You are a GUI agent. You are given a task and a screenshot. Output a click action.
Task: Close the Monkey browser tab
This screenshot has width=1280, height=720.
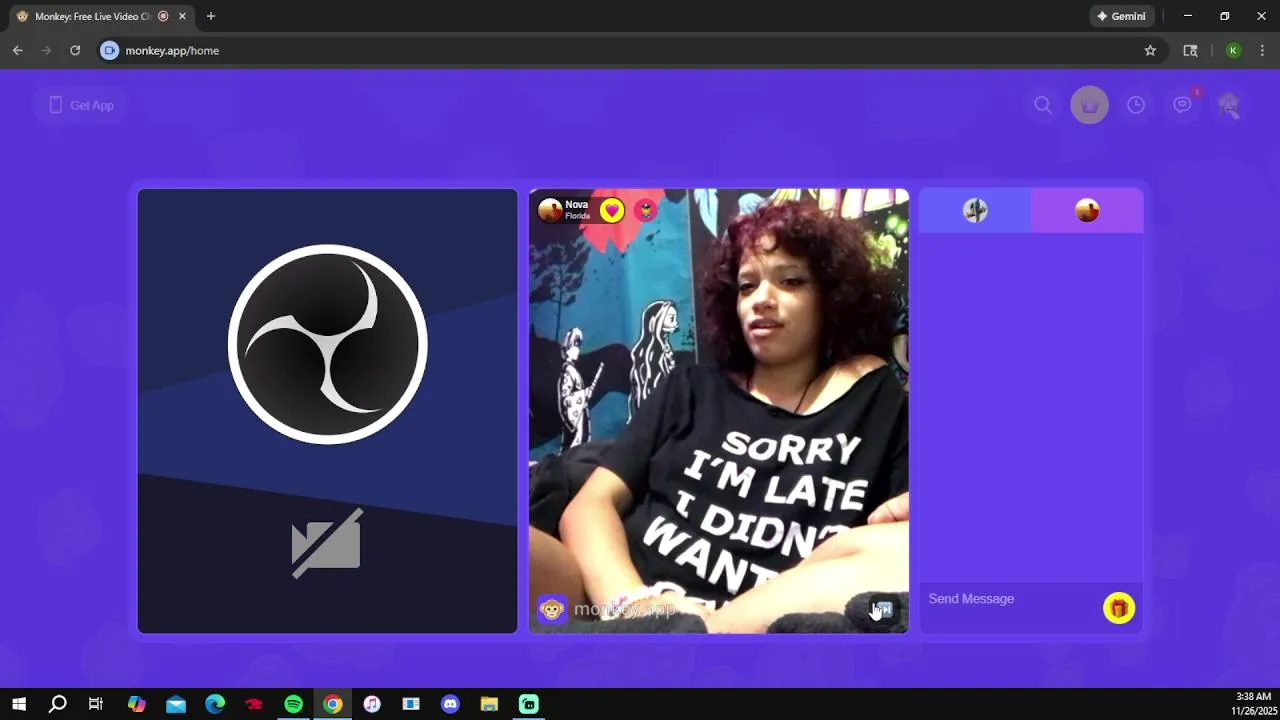(x=183, y=16)
